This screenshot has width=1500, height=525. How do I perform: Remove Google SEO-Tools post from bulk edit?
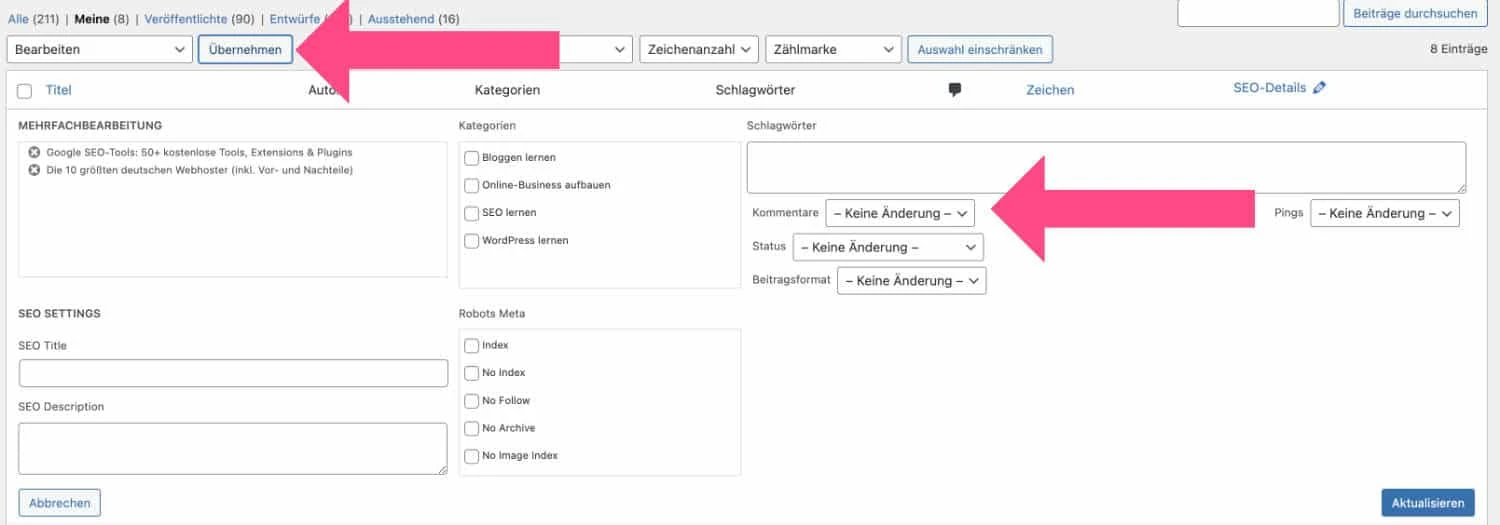pos(35,152)
